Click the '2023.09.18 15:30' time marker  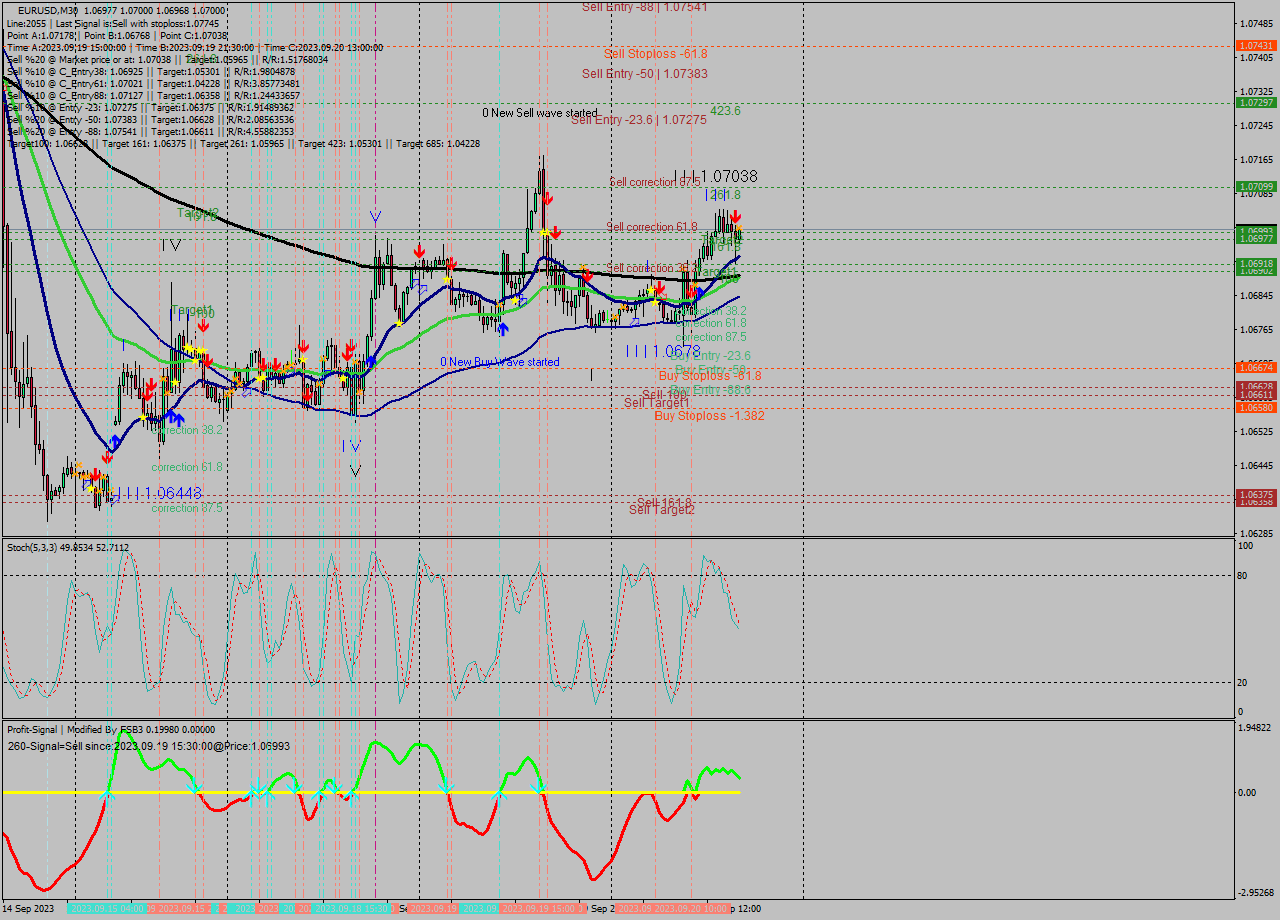tap(351, 909)
